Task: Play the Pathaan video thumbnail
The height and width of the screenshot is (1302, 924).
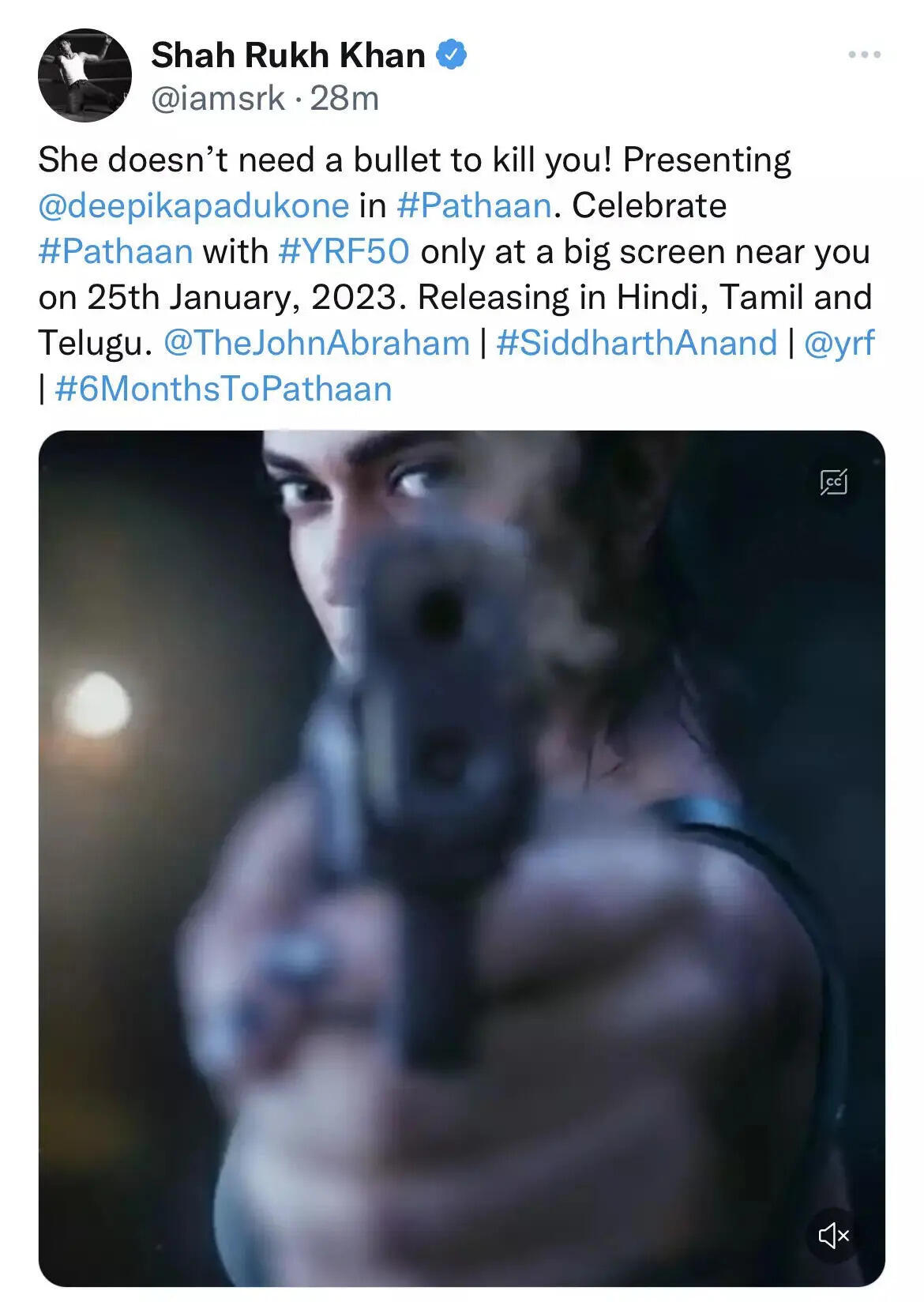Action: (x=461, y=858)
